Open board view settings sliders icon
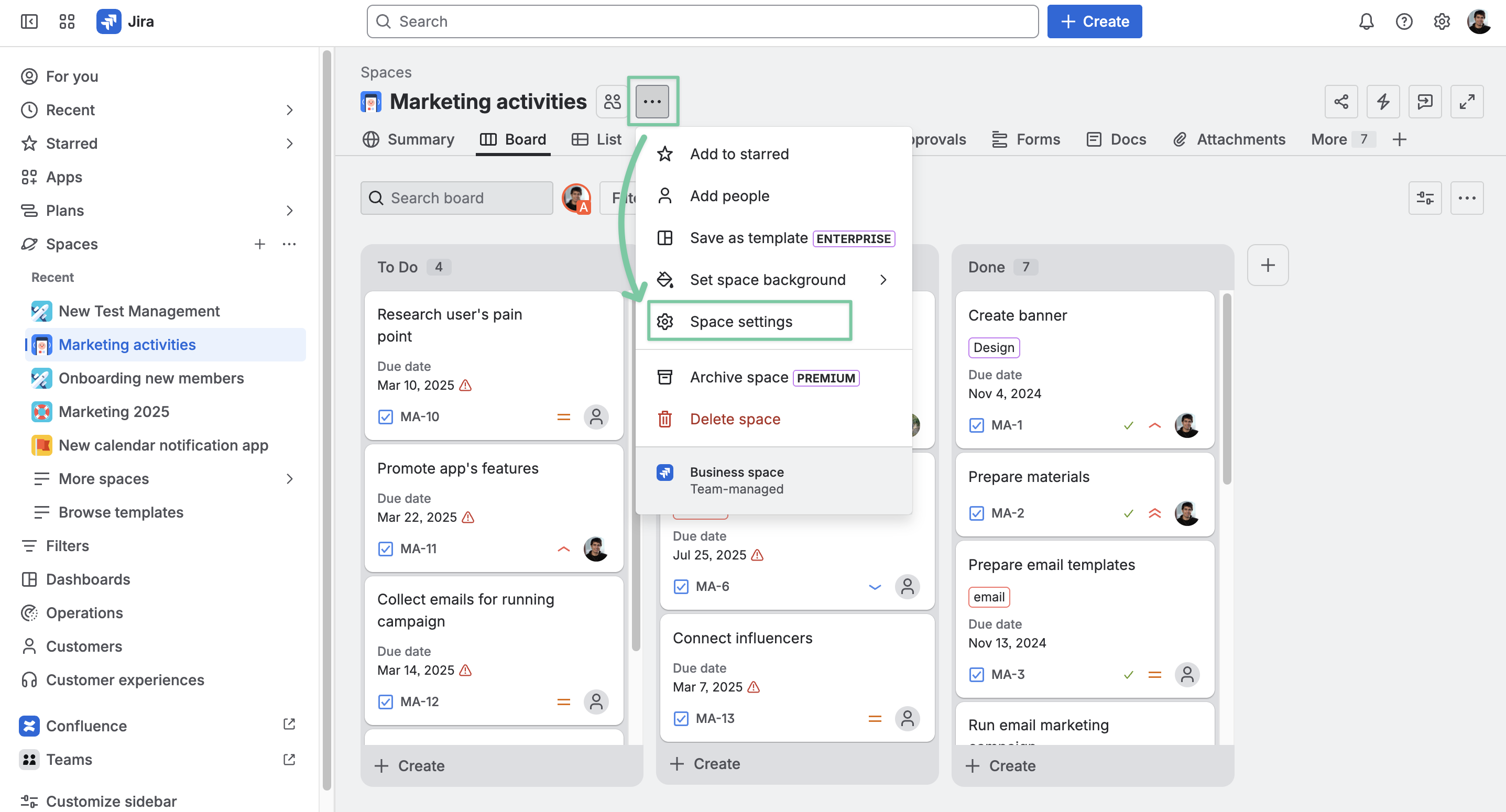 [1425, 197]
